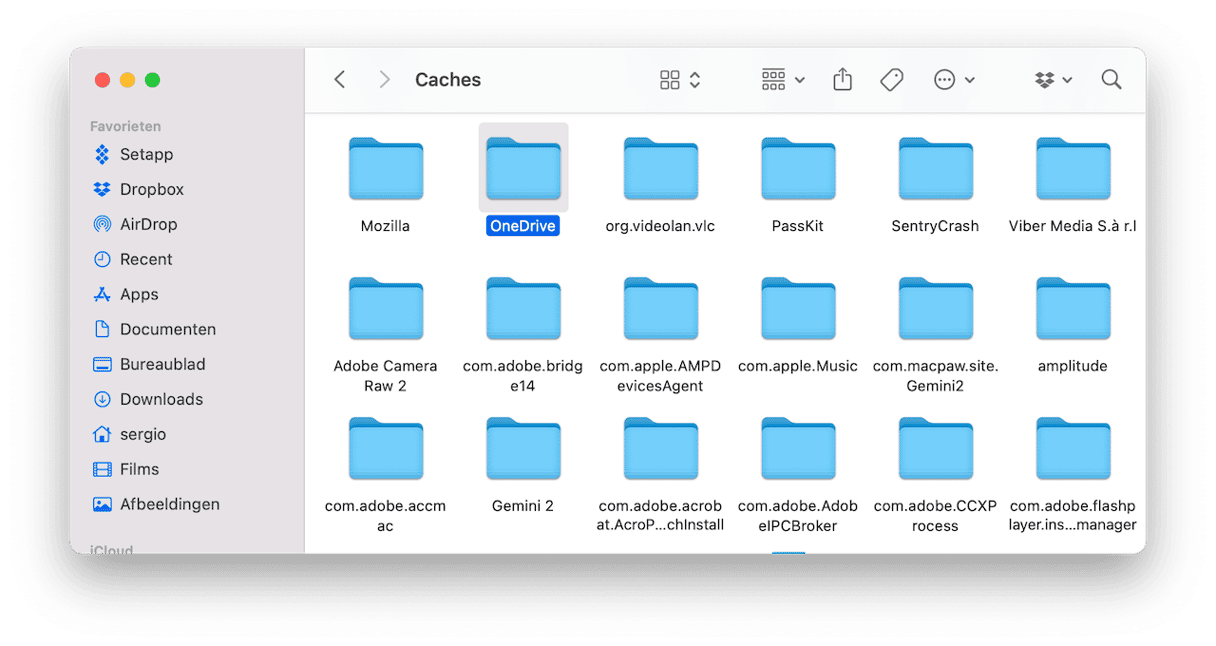This screenshot has width=1216, height=646.
Task: Click the com.apple.Music name label
Action: pos(798,366)
